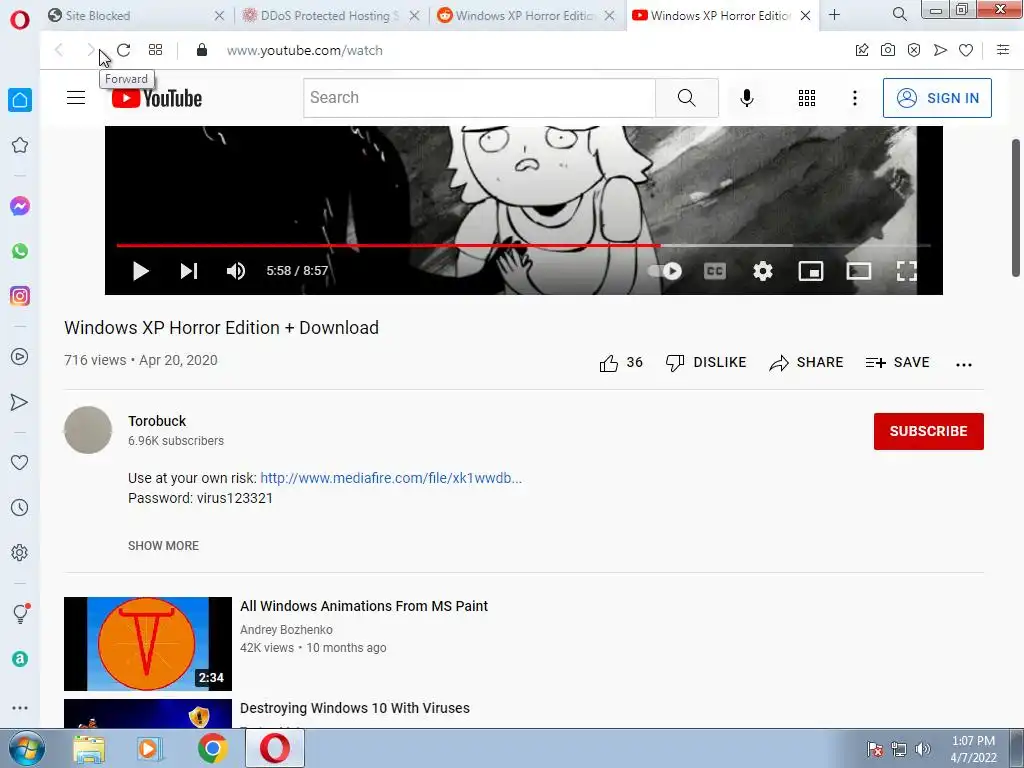This screenshot has height=768, width=1024.
Task: Start voice search with microphone
Action: pos(746,98)
